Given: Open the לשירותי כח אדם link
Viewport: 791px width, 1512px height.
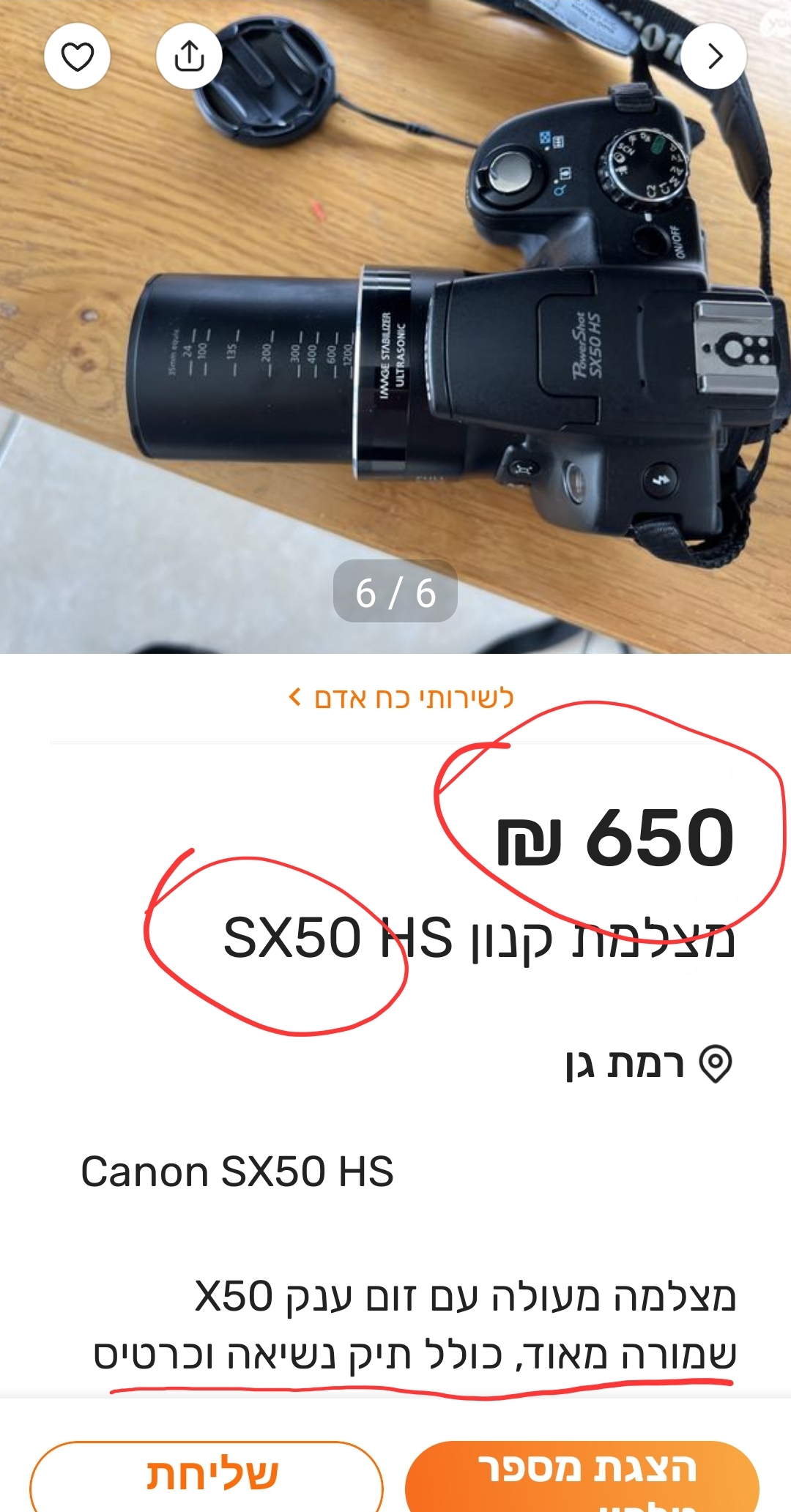Looking at the screenshot, I should (414, 698).
